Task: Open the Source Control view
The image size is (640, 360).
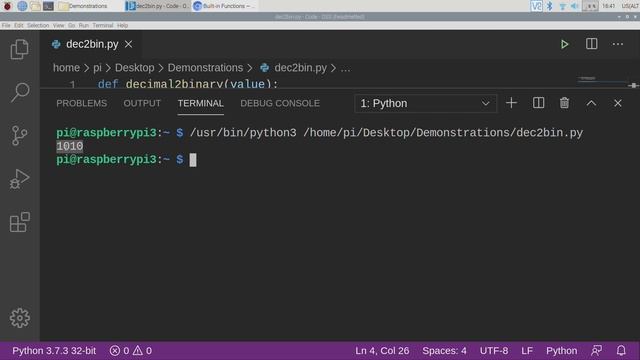Action: click(19, 136)
